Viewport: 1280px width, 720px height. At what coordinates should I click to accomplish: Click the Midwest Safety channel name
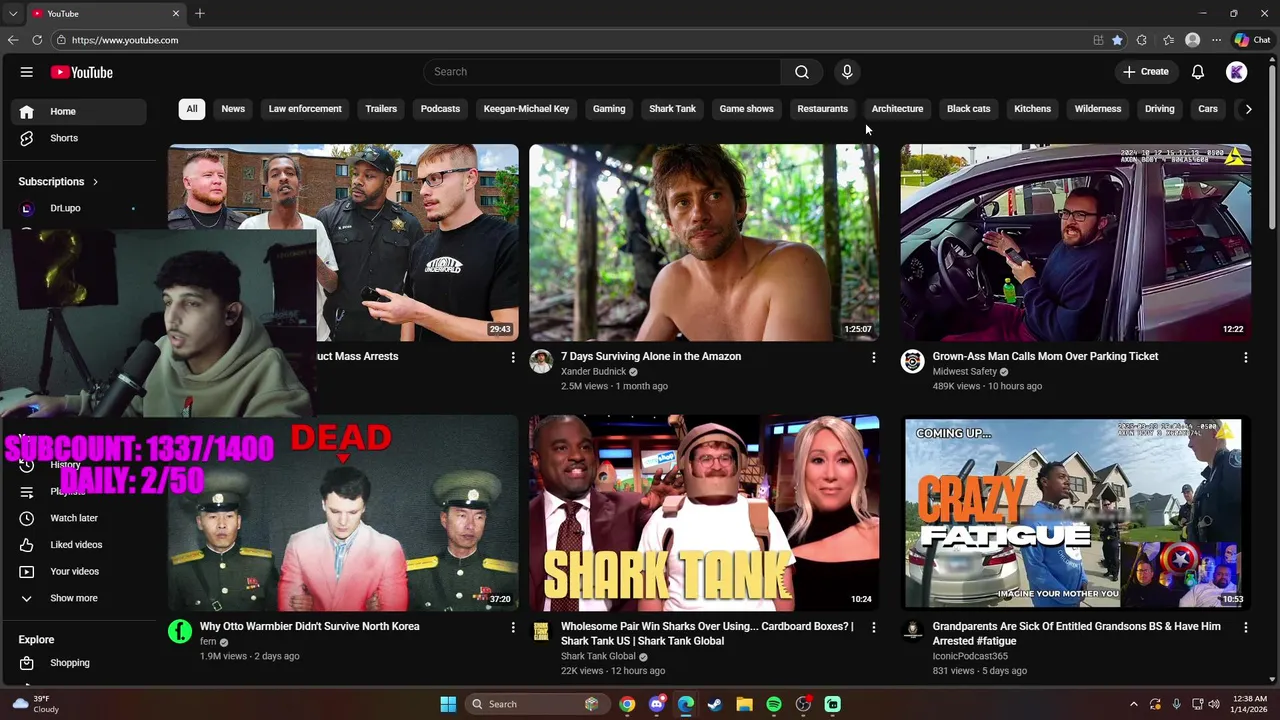pyautogui.click(x=965, y=372)
